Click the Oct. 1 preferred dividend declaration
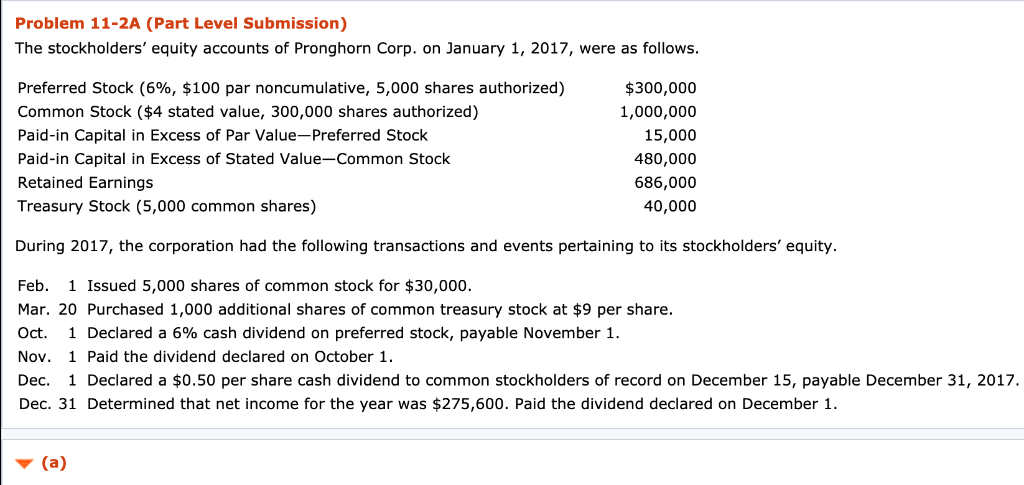This screenshot has width=1024, height=485. click(353, 332)
